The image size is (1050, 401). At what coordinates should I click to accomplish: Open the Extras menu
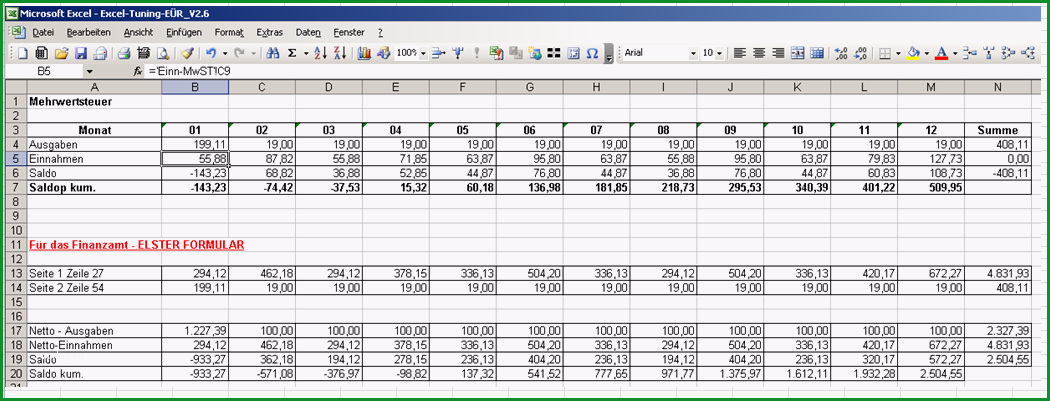point(269,32)
